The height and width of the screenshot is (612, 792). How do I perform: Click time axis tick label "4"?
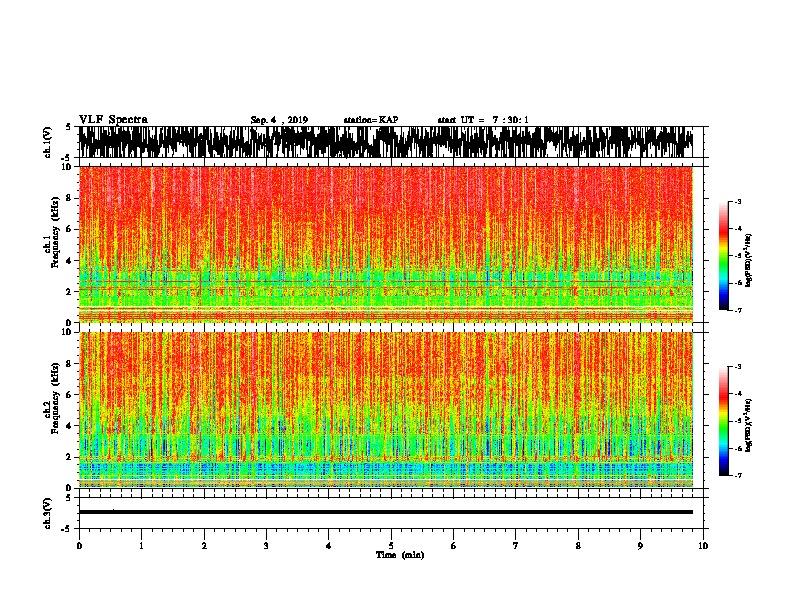coord(329,546)
